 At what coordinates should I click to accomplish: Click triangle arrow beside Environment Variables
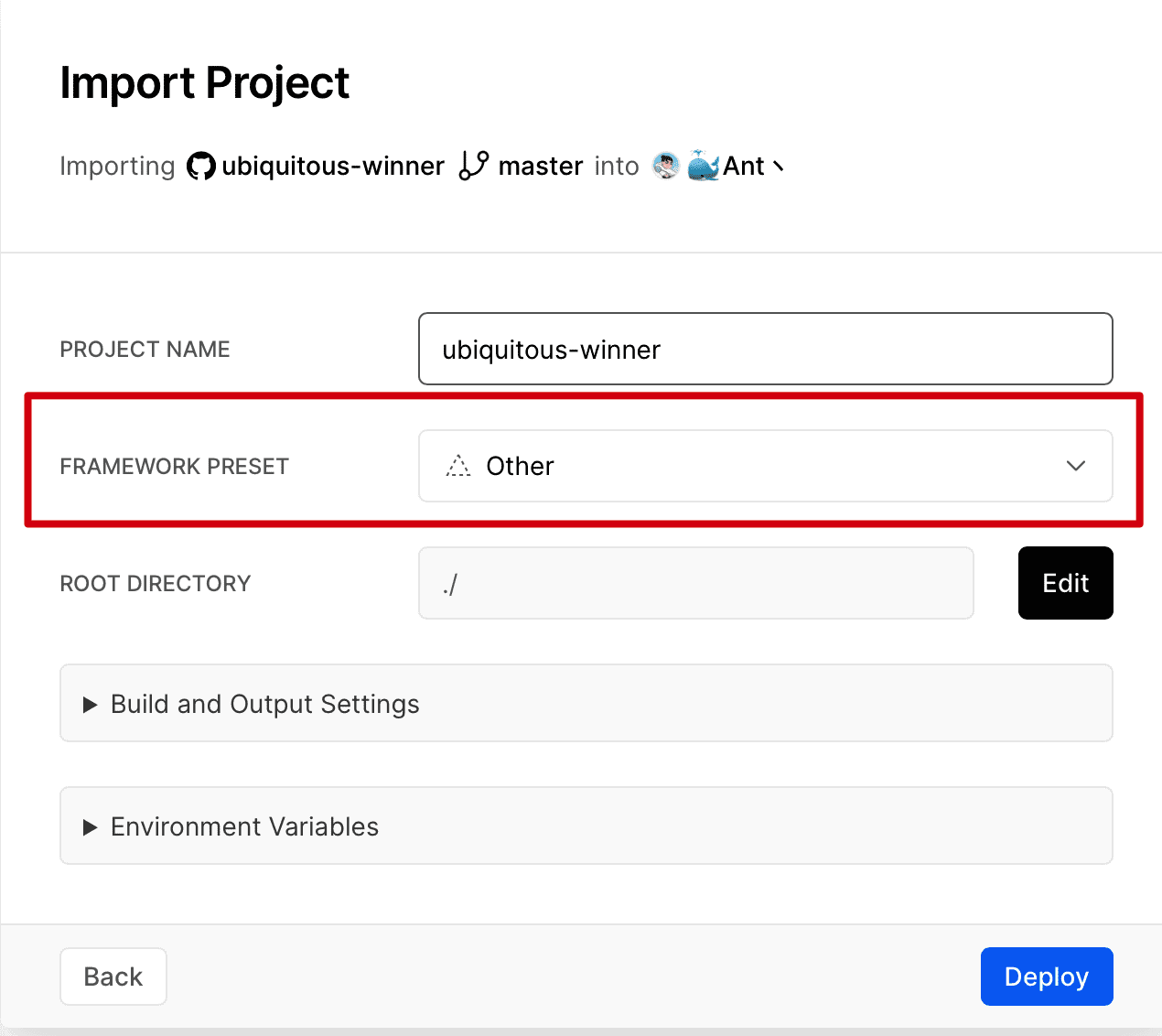(x=90, y=827)
